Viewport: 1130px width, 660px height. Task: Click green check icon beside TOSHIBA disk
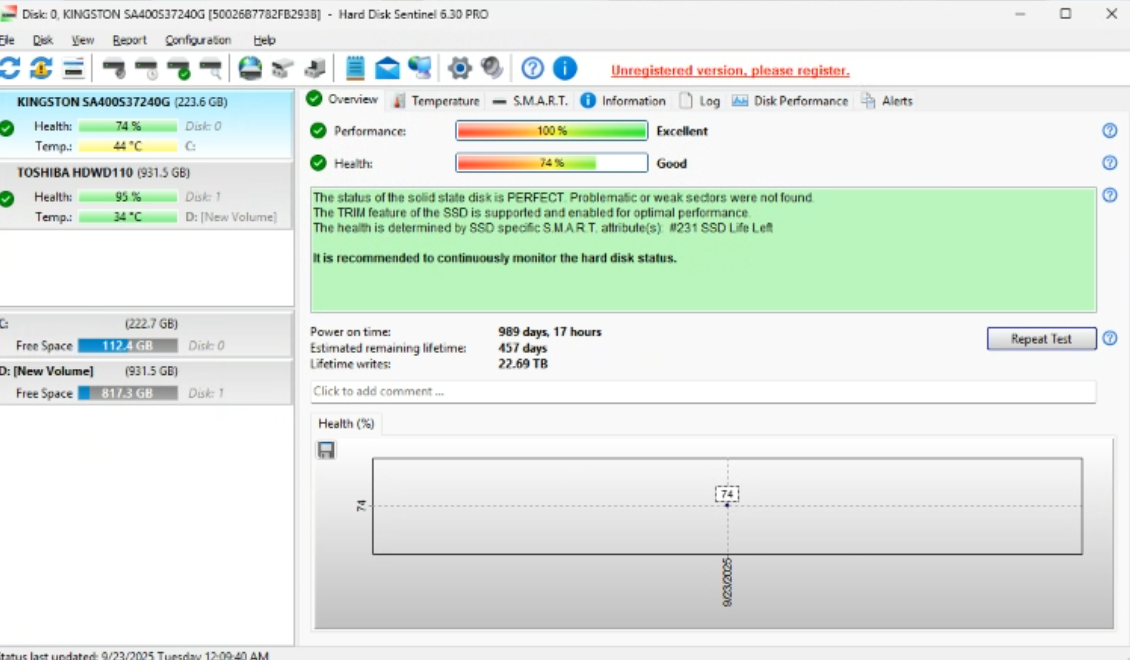pos(6,199)
